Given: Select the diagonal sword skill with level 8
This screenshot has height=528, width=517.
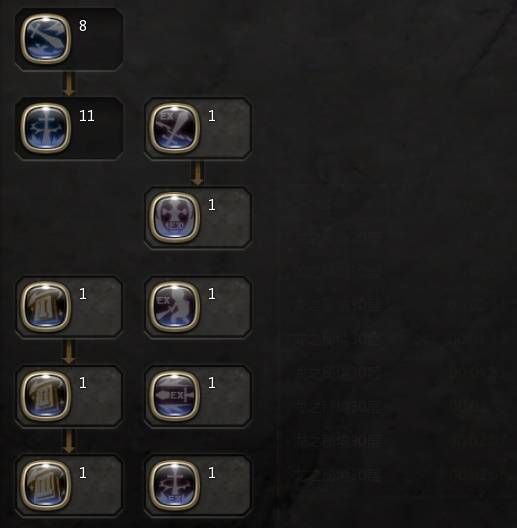Looking at the screenshot, I should click(x=46, y=39).
